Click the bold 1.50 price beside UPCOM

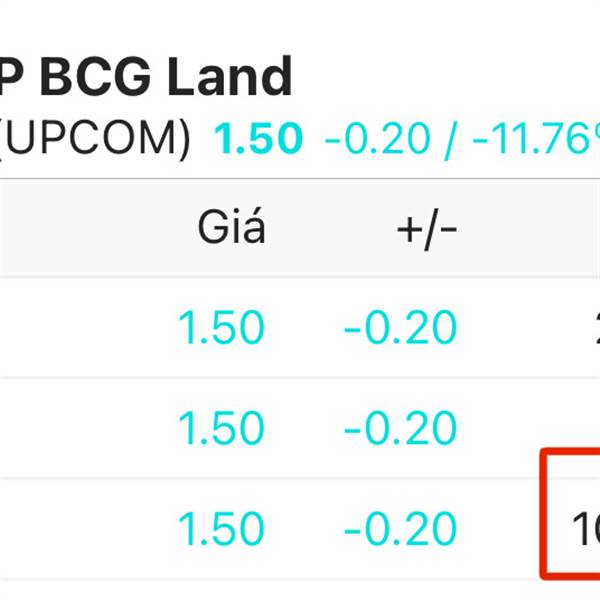[258, 140]
